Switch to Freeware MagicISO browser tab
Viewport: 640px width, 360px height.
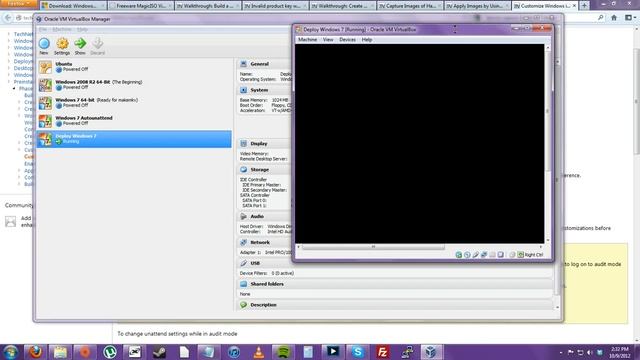(141, 6)
